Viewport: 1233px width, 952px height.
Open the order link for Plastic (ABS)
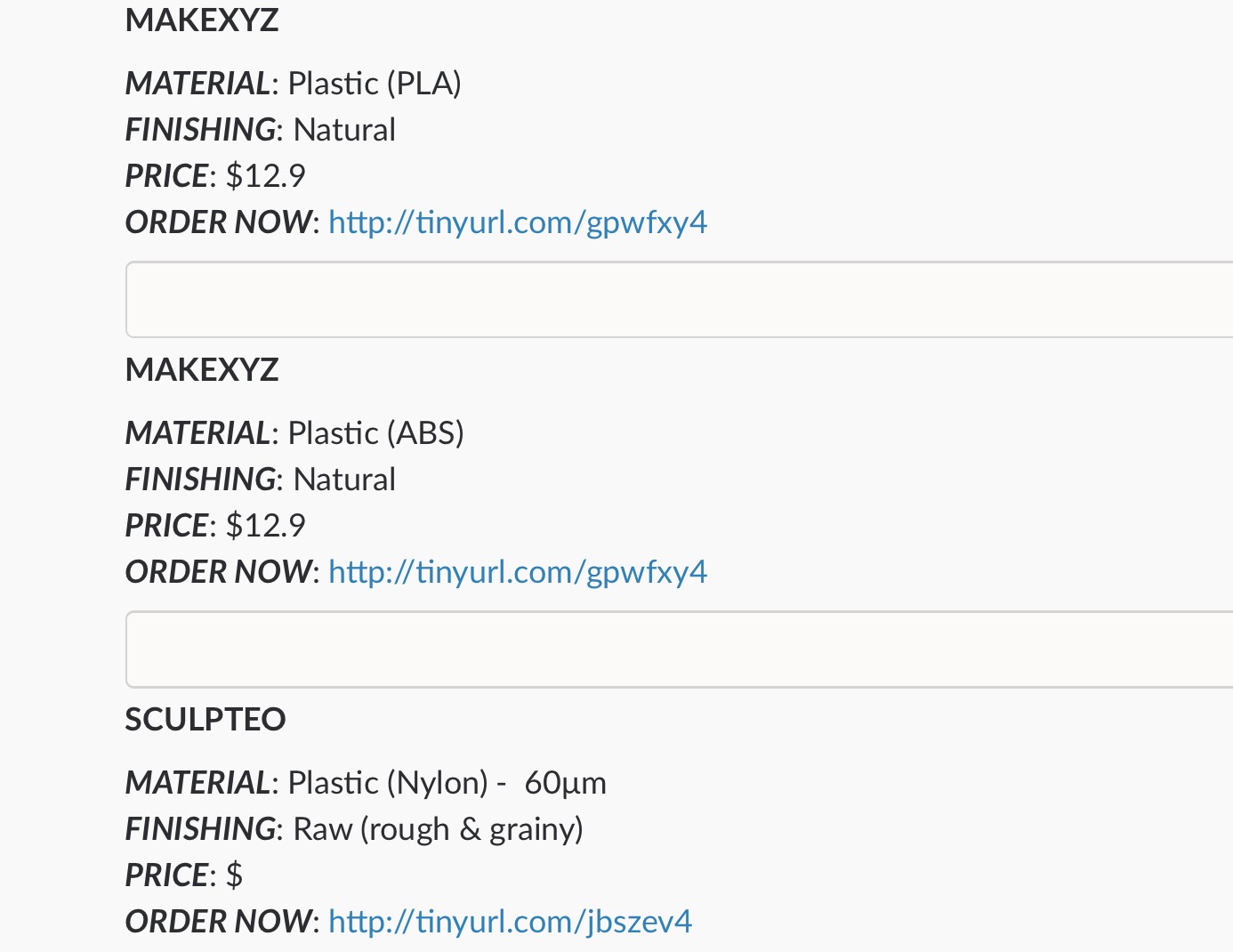[518, 572]
